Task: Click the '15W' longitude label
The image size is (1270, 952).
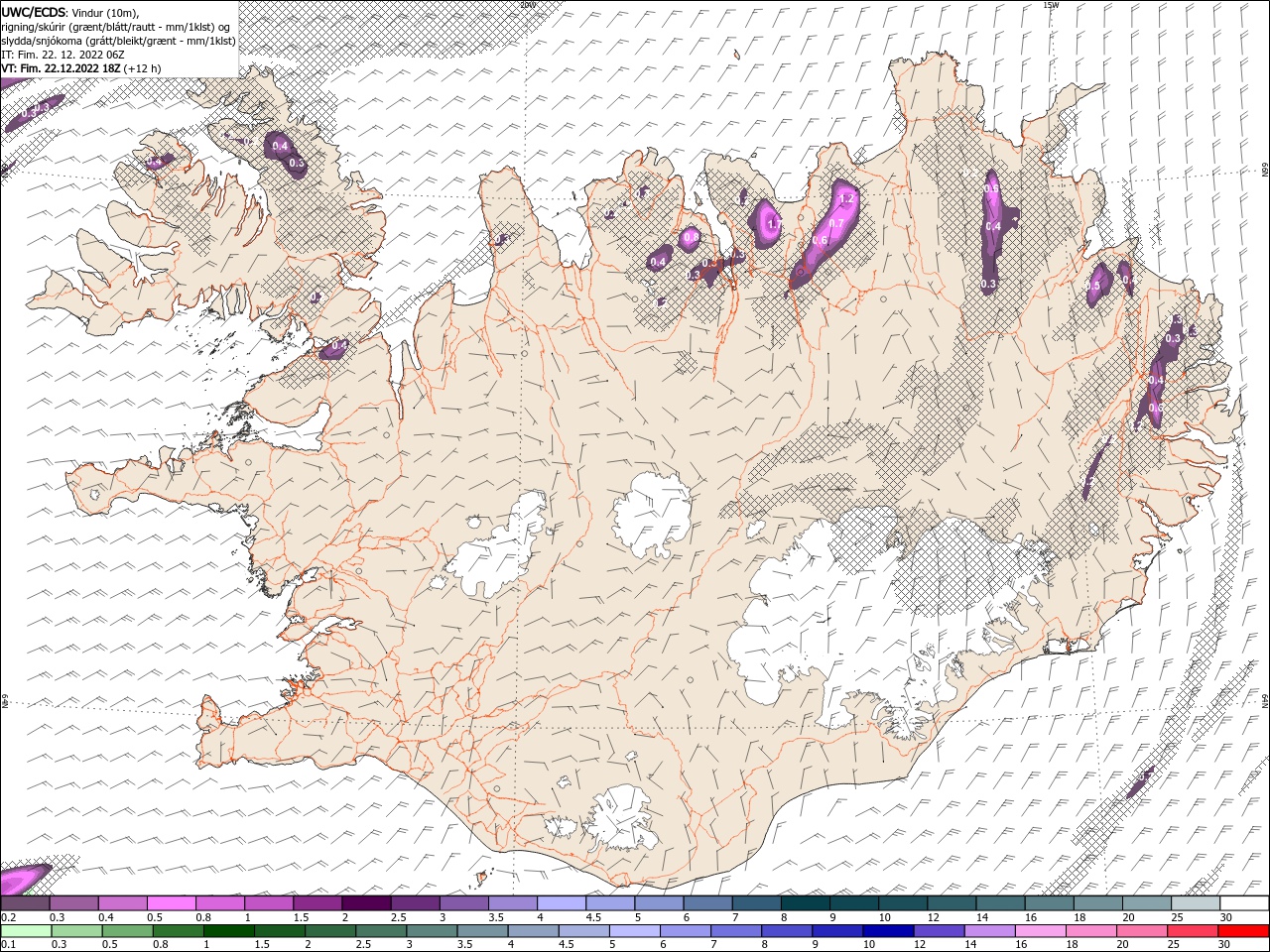Action: [1051, 5]
